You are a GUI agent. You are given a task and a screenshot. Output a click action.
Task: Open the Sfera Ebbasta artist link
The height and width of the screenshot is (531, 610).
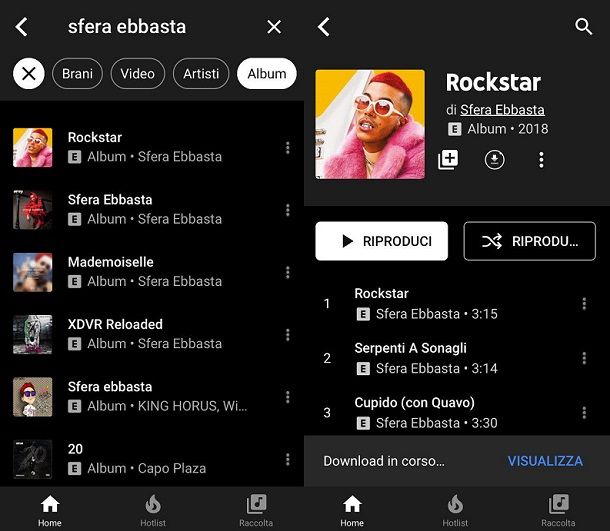[502, 110]
